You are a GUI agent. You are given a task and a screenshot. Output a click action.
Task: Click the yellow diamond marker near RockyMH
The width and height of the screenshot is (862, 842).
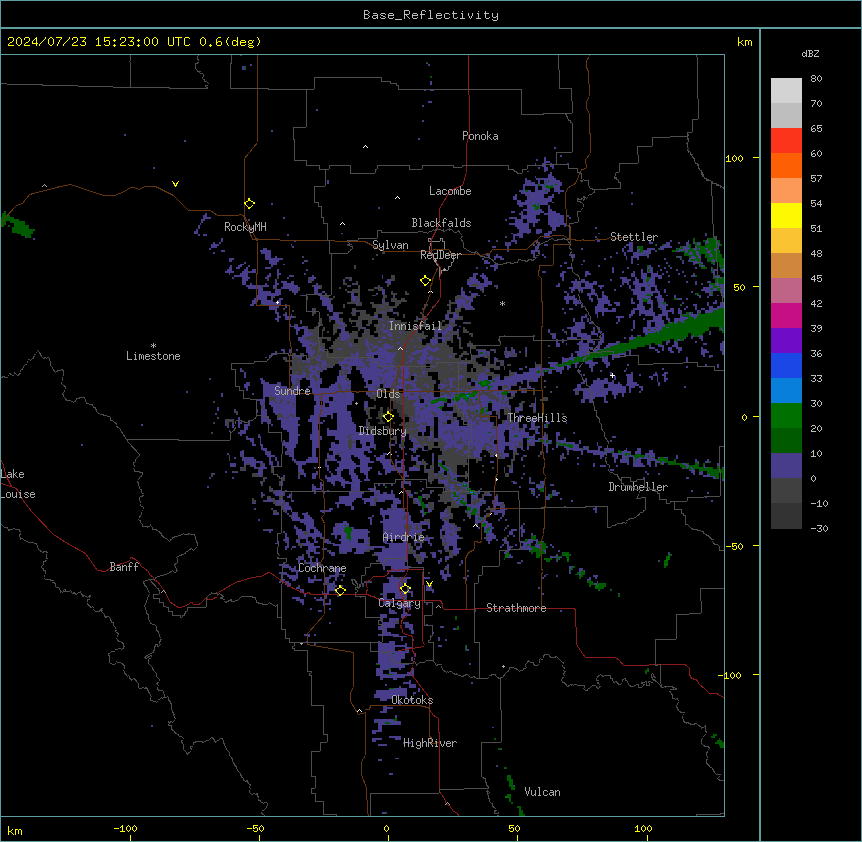click(x=250, y=204)
